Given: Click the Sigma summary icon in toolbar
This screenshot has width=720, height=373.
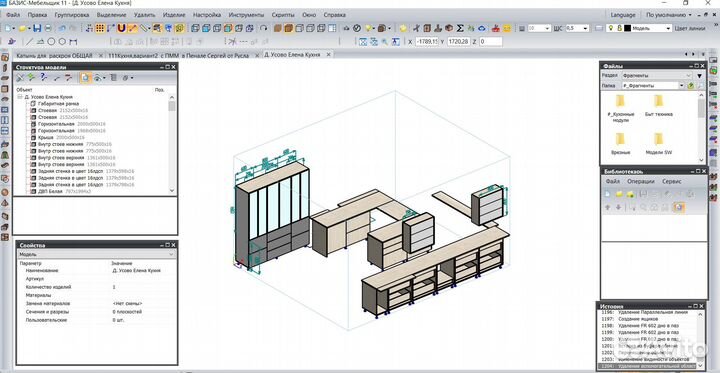Looking at the screenshot, I should 461,28.
